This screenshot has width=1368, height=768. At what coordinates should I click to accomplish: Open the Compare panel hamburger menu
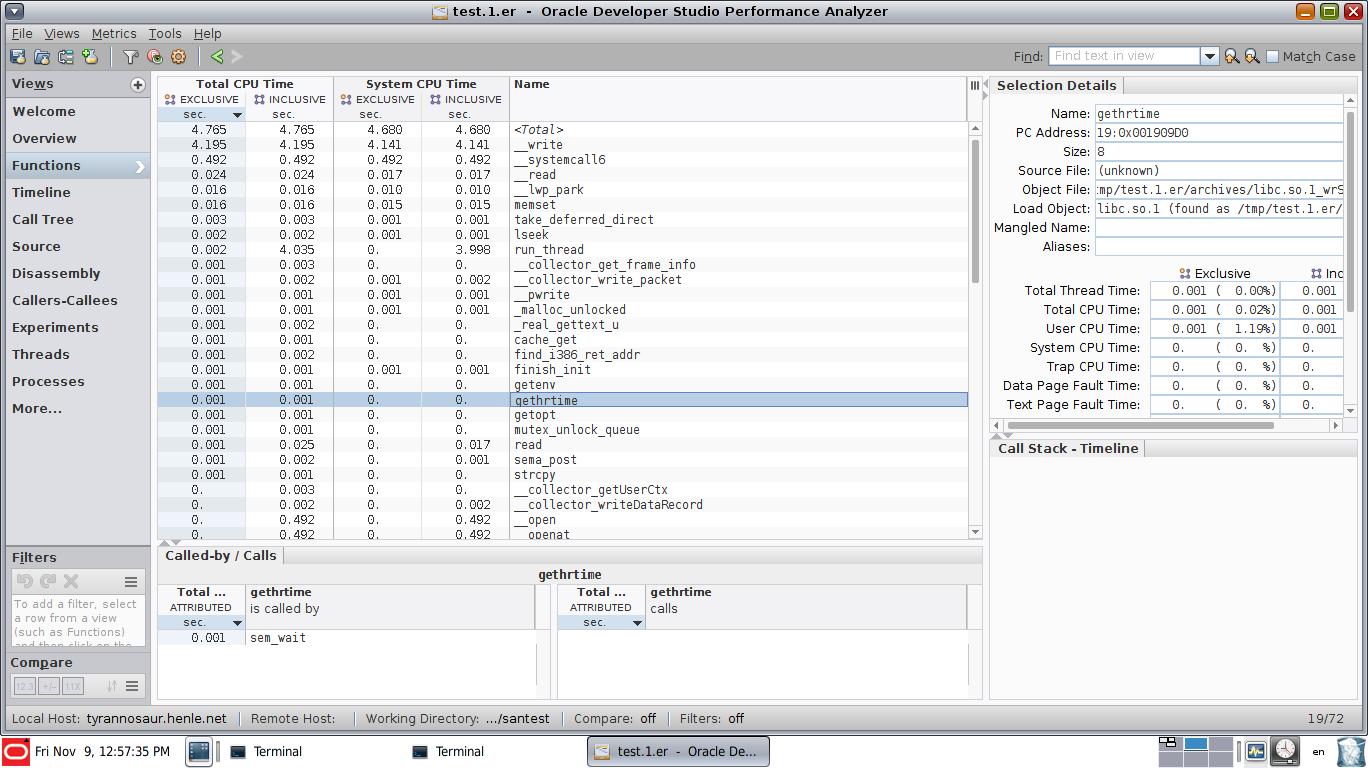coord(131,686)
